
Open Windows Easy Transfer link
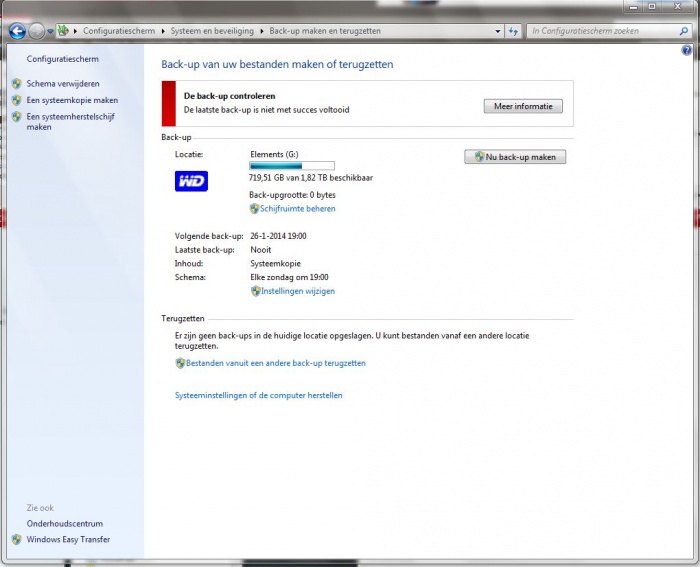pyautogui.click(x=68, y=539)
